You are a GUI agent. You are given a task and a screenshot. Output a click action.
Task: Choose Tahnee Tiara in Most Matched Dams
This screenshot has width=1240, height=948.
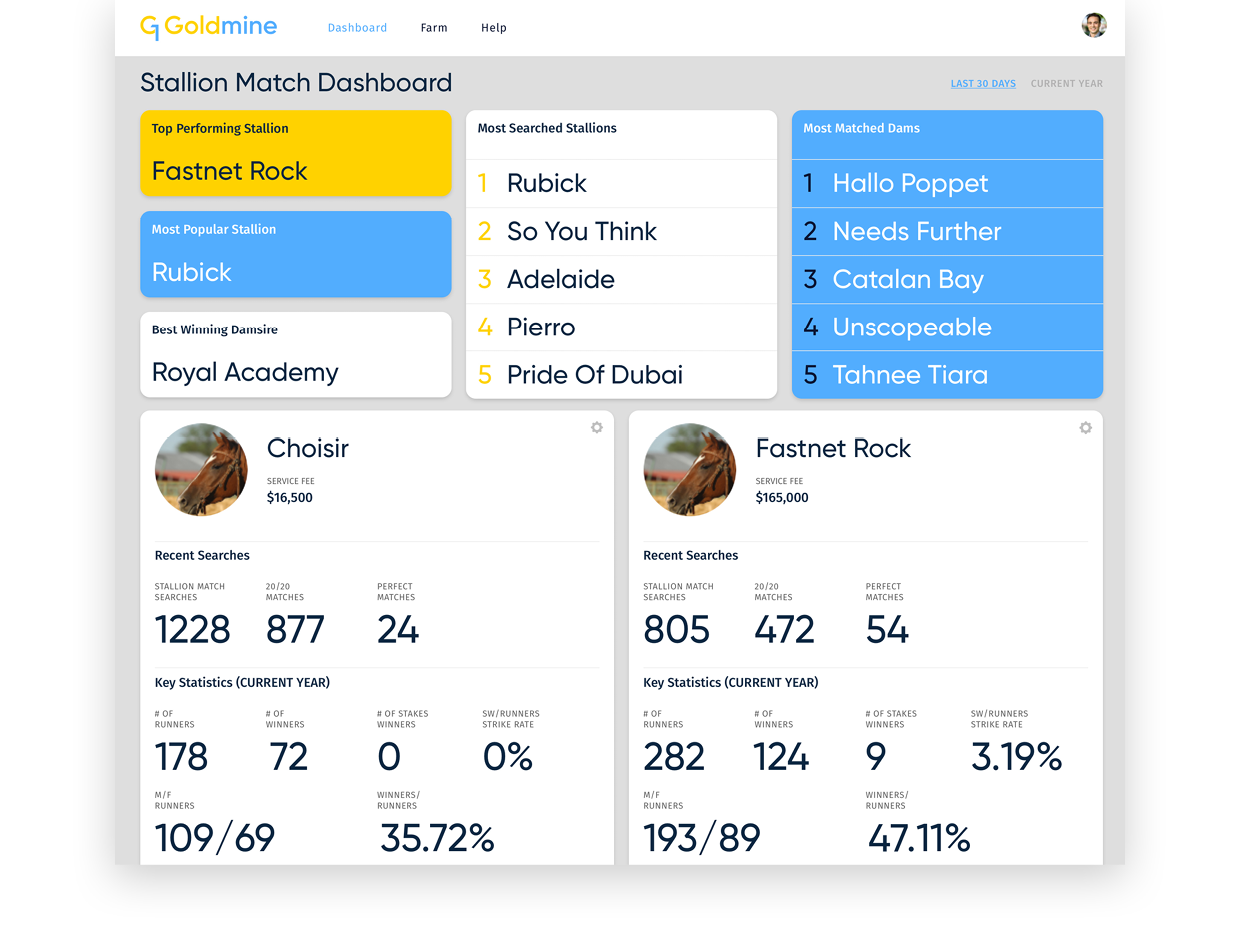click(x=947, y=375)
